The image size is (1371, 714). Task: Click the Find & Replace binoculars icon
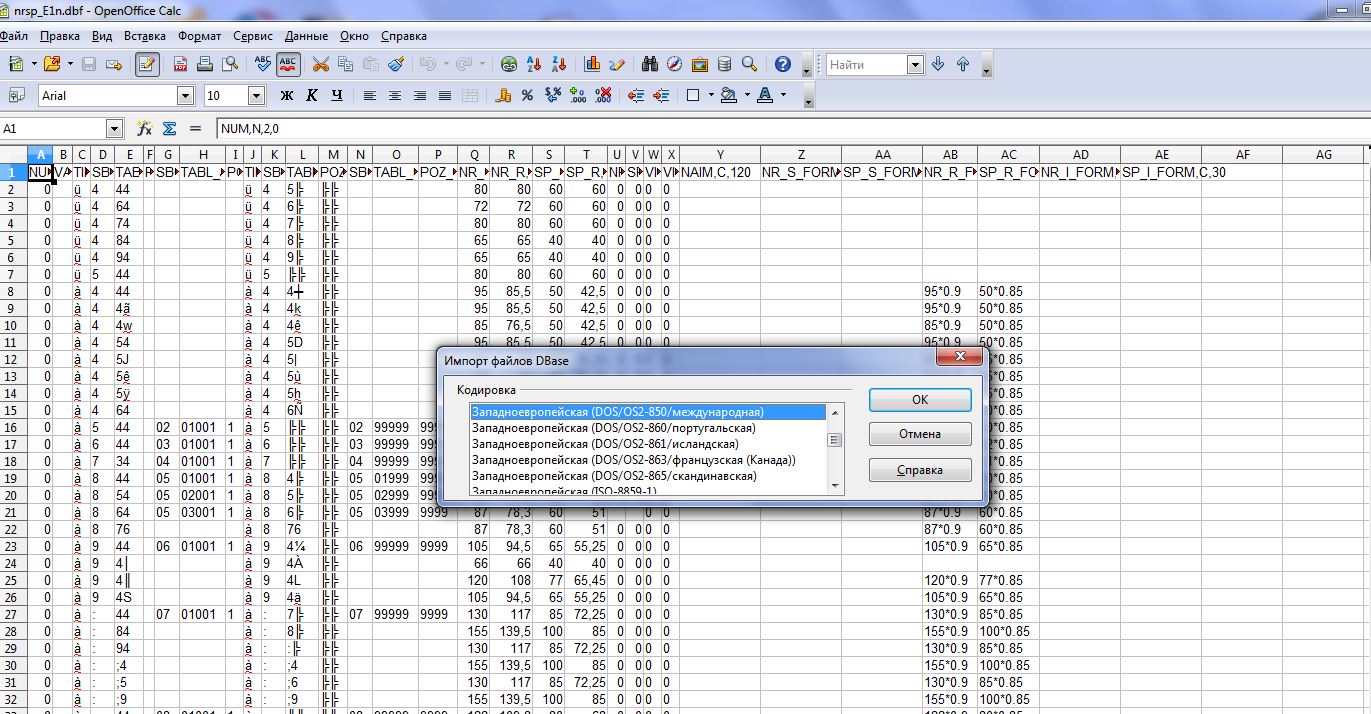click(x=649, y=64)
